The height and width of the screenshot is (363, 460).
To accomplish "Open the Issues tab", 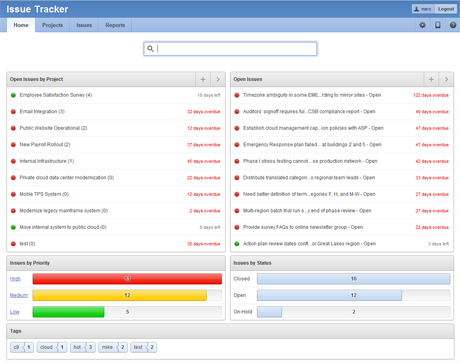I will (x=84, y=25).
